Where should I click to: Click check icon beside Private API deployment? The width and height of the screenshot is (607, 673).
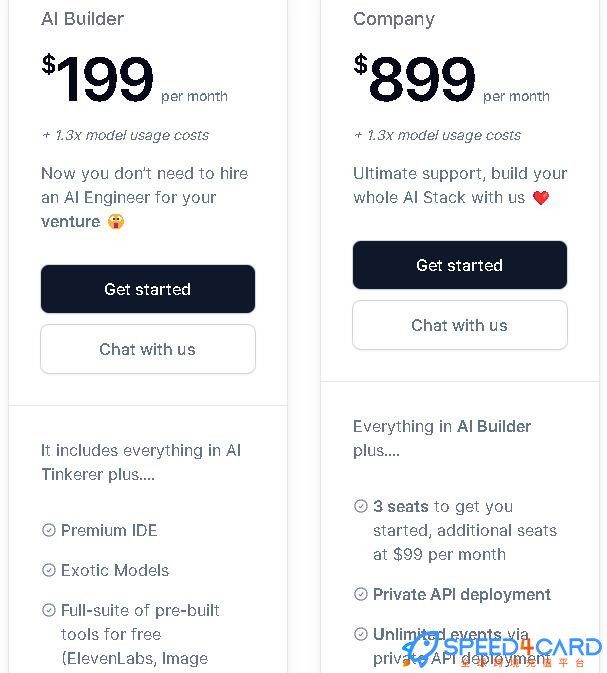coord(361,594)
